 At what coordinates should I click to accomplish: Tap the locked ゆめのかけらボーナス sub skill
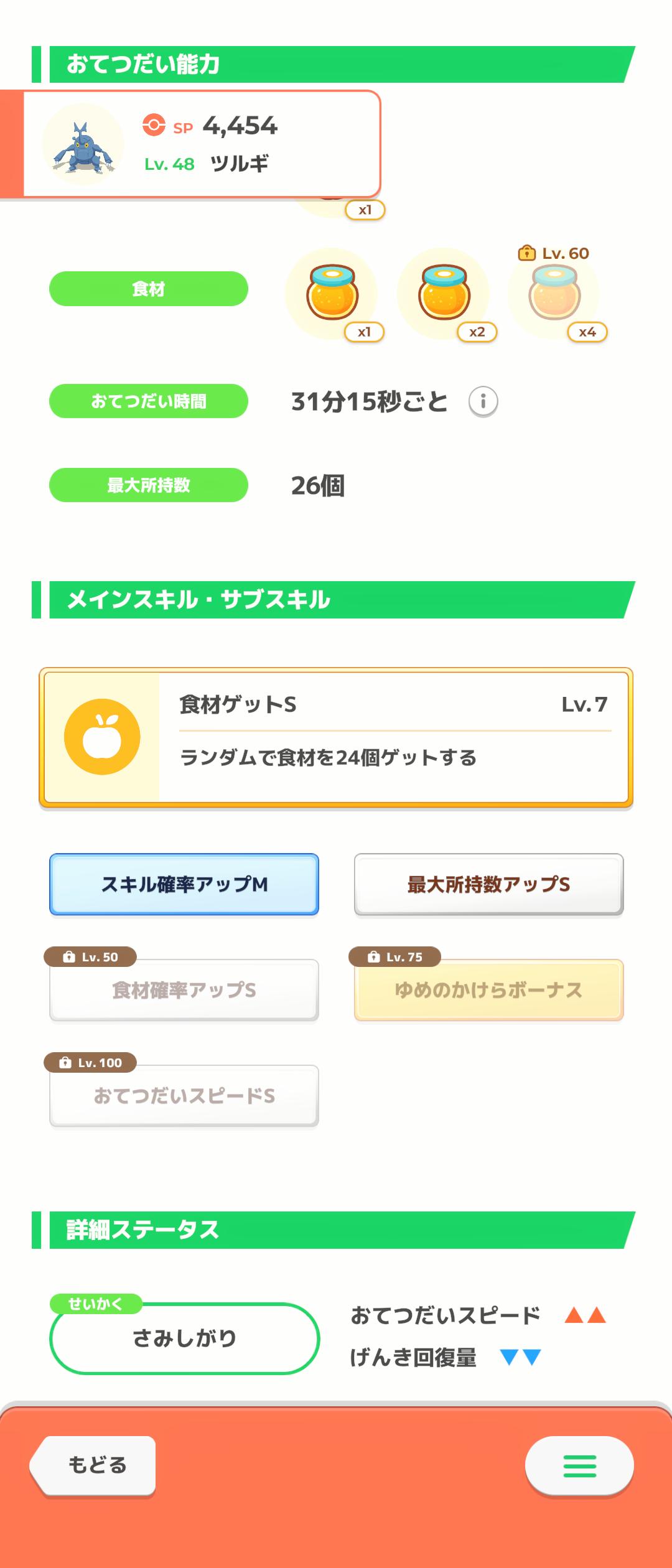[x=488, y=990]
